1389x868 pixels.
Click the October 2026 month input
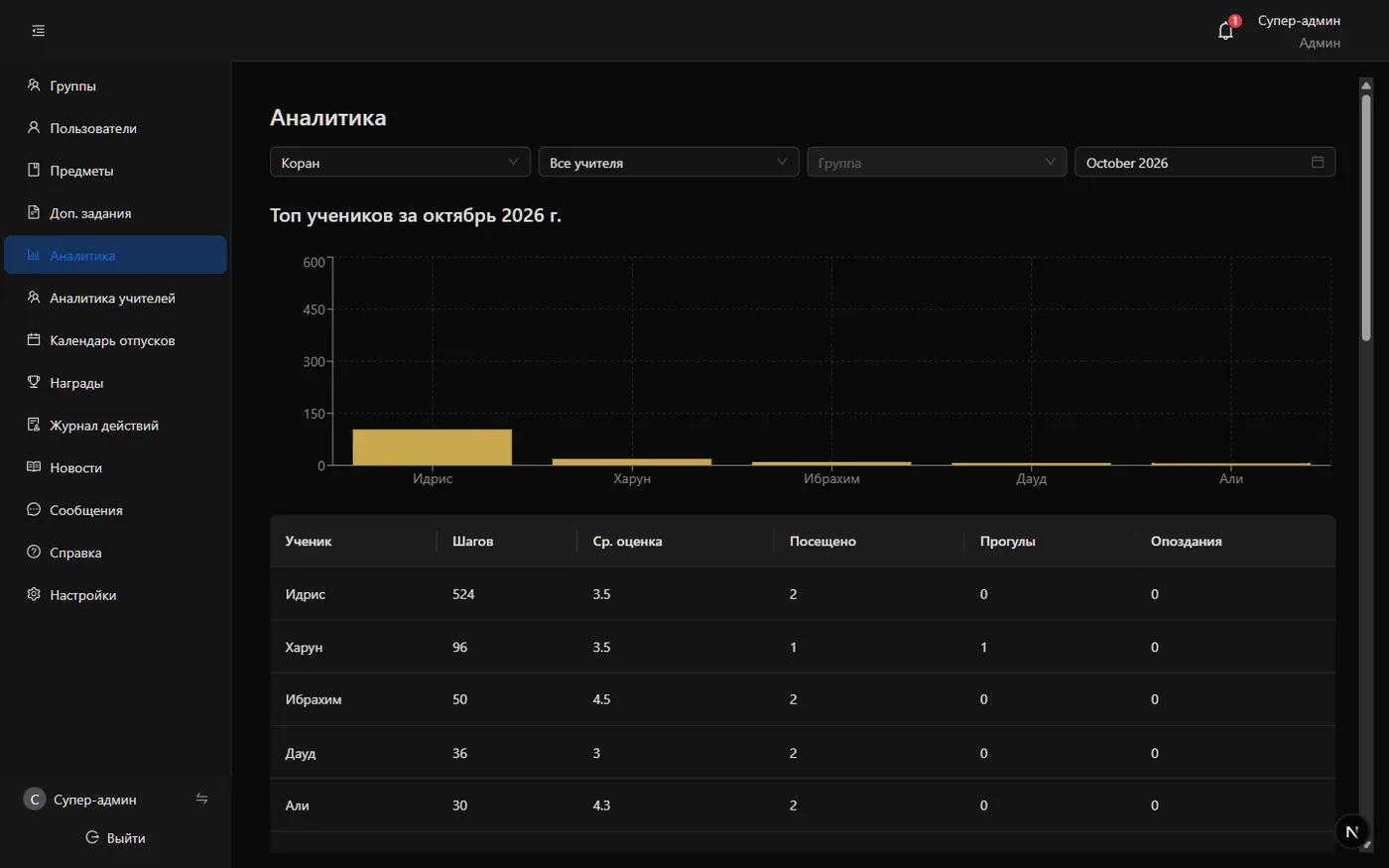(x=1204, y=162)
